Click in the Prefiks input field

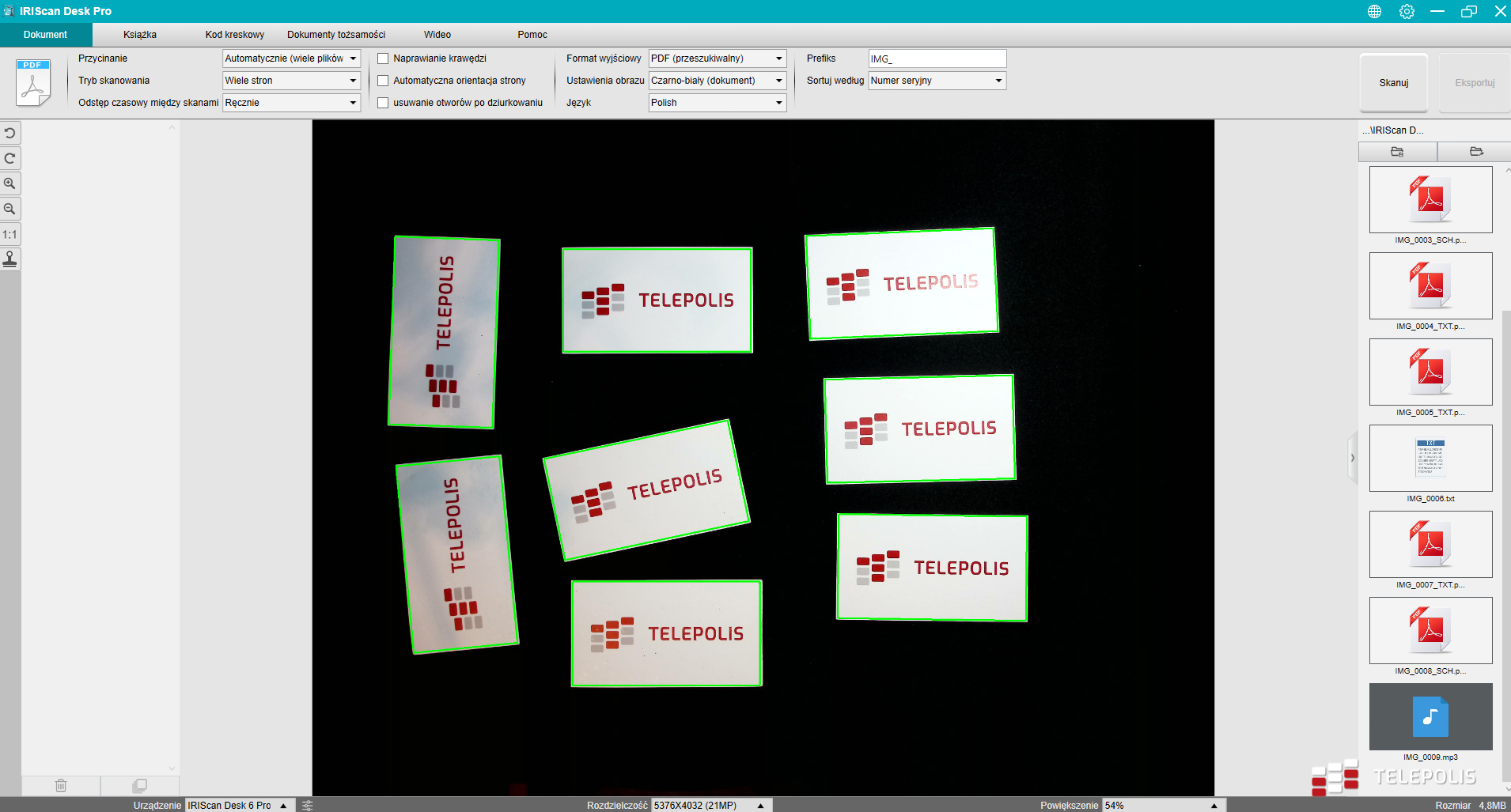(937, 59)
